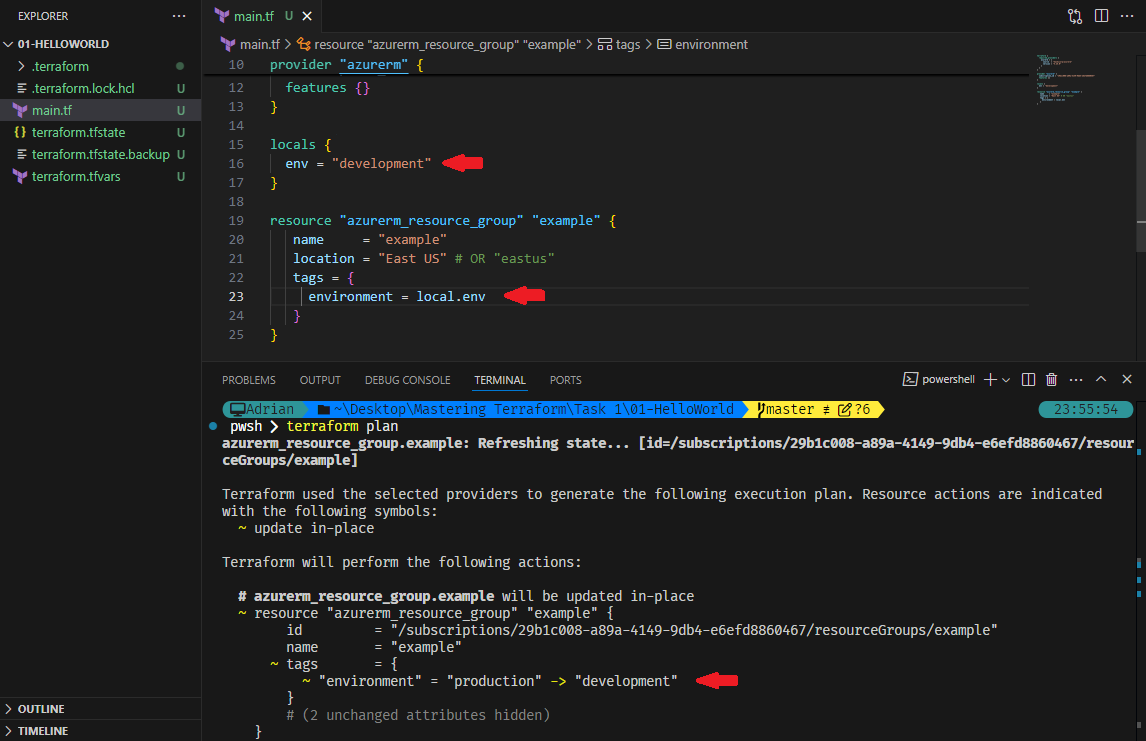Switch to the PROBLEMS tab

[x=248, y=380]
